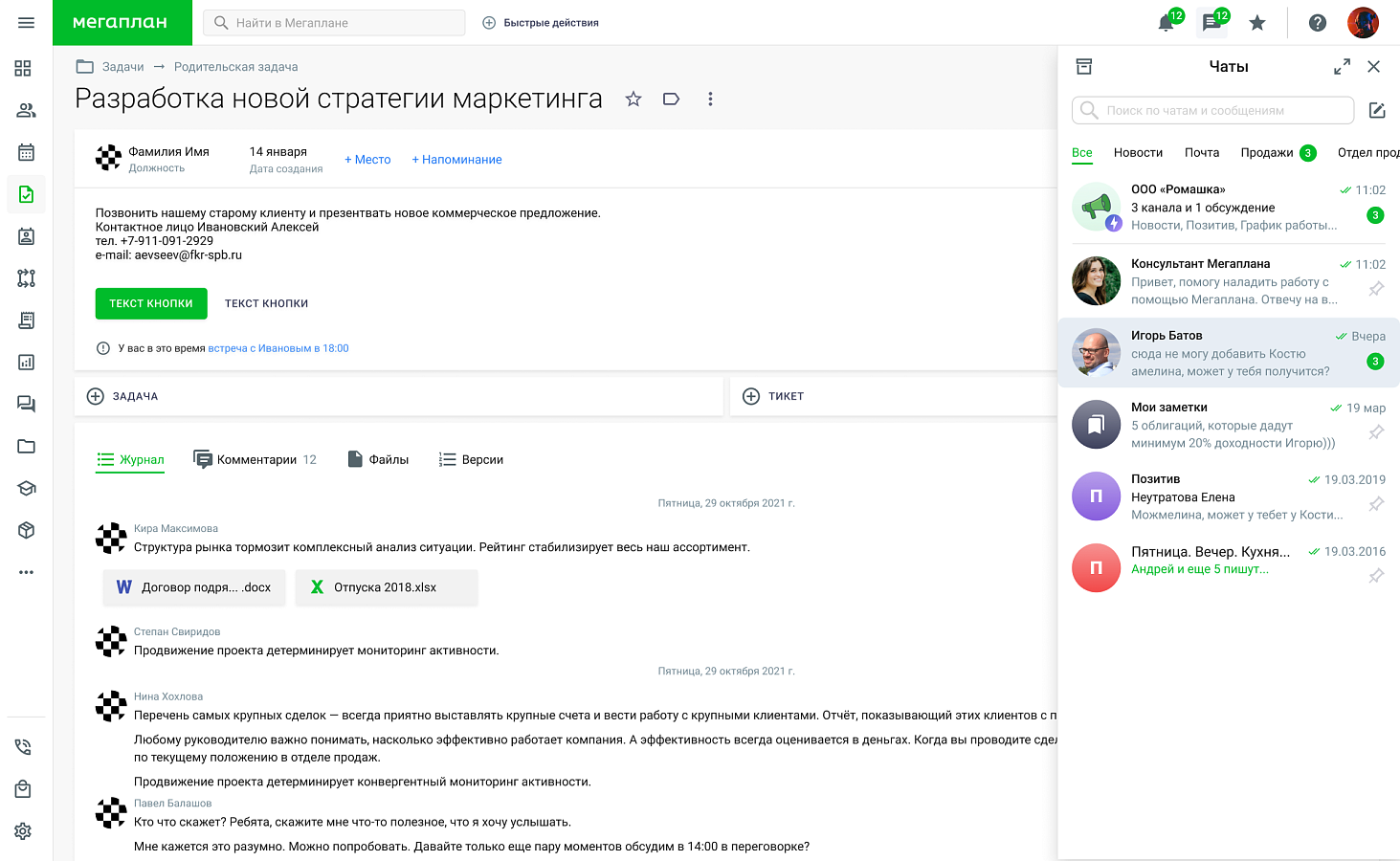Image resolution: width=1400 pixels, height=861 pixels.
Task: Open the box package icon in sidebar
Action: (26, 530)
